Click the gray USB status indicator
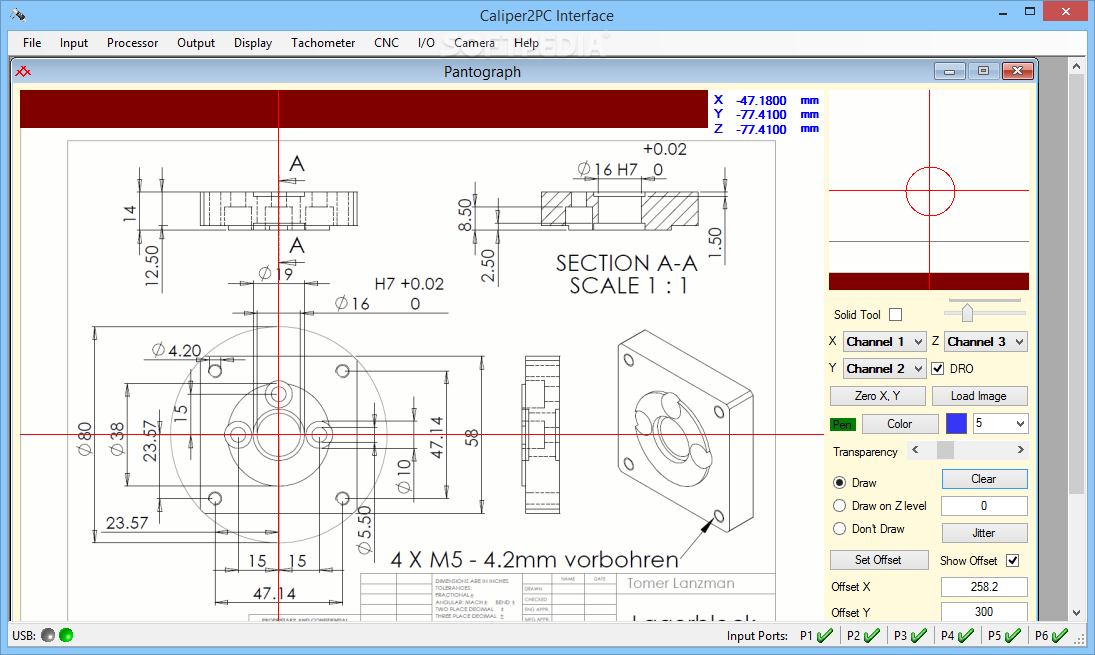This screenshot has width=1095, height=655. coord(48,635)
